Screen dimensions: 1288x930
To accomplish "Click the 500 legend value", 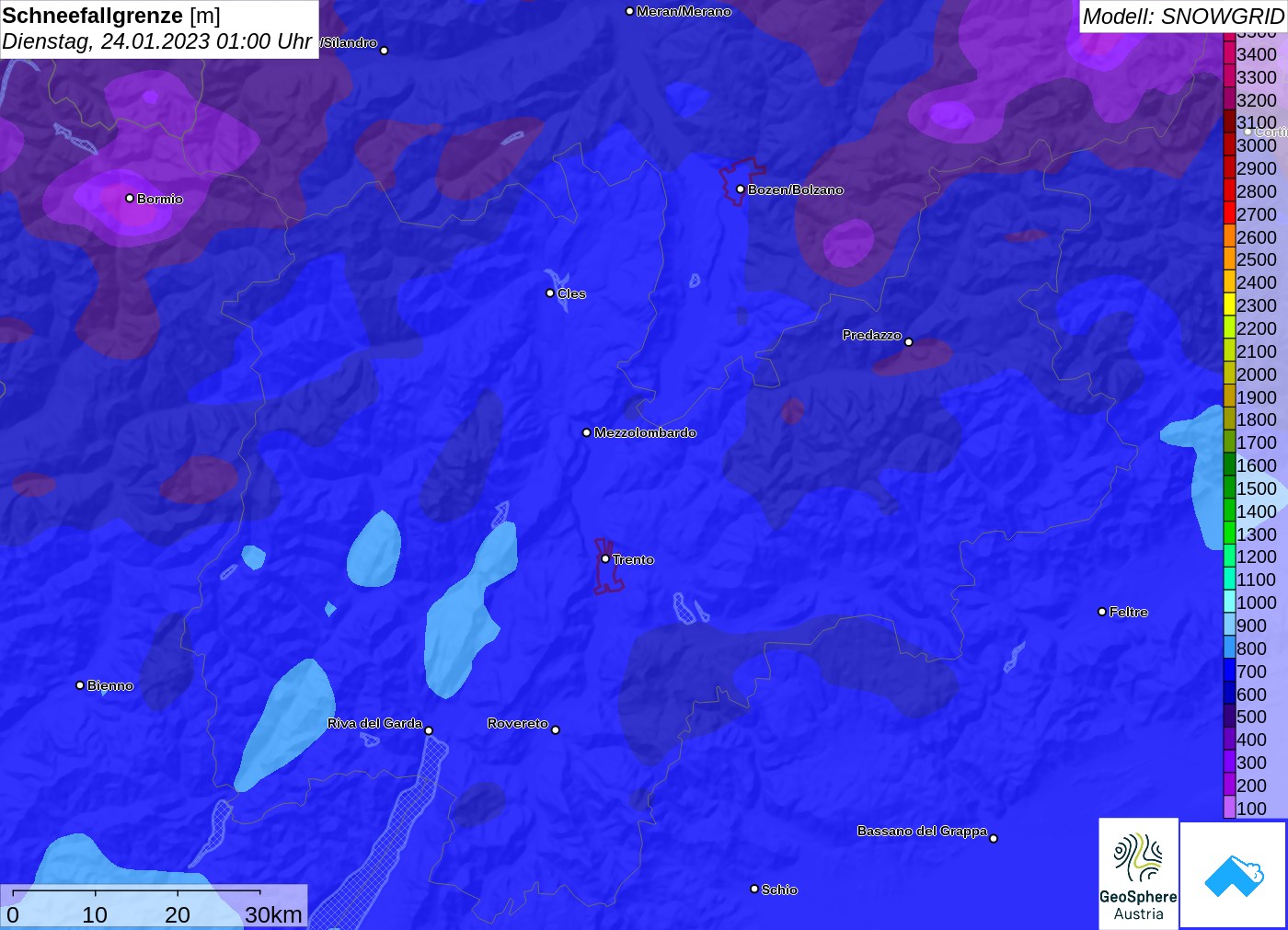I will 1251,717.
